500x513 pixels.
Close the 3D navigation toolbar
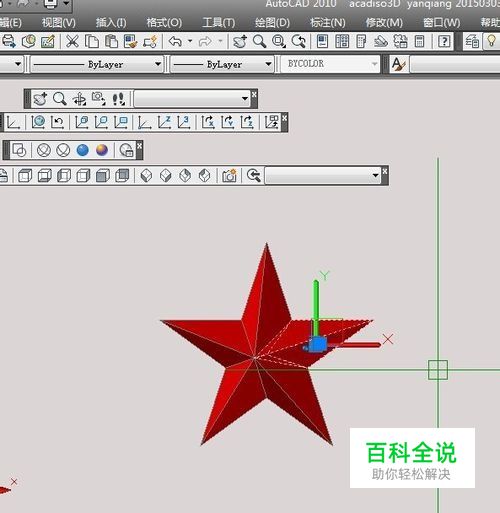pyautogui.click(x=254, y=95)
